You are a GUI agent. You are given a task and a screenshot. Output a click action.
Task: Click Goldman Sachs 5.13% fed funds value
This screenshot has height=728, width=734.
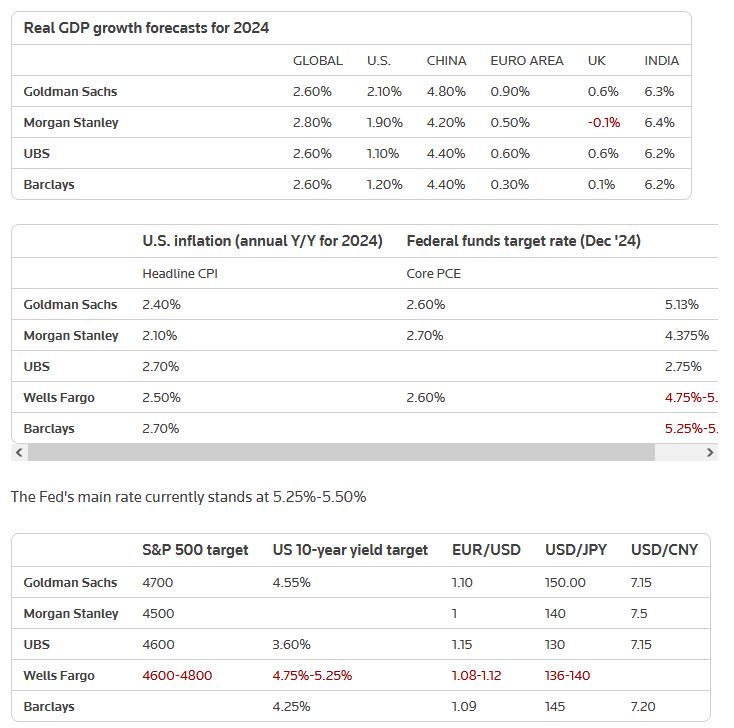[682, 305]
